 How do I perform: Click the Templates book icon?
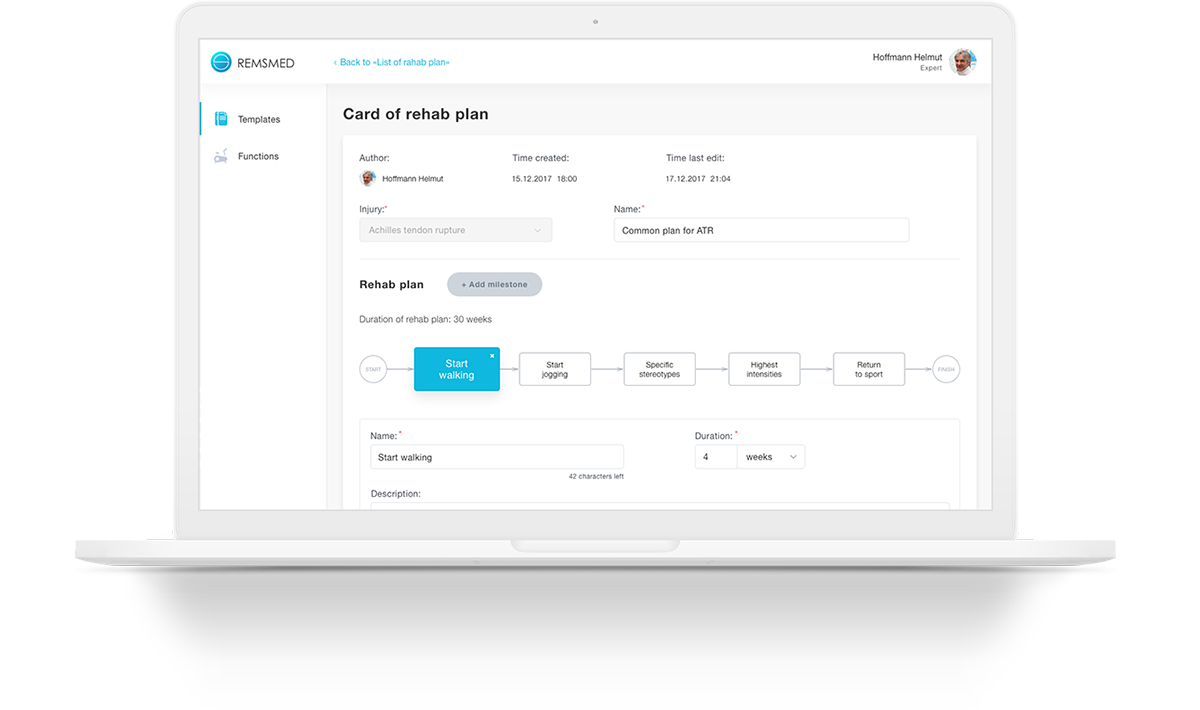coord(221,119)
